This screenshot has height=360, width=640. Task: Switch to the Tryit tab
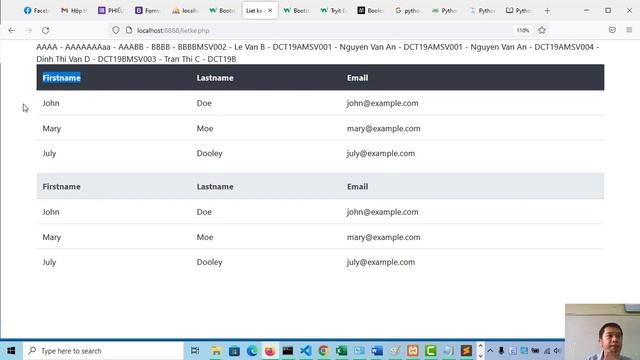pyautogui.click(x=333, y=11)
